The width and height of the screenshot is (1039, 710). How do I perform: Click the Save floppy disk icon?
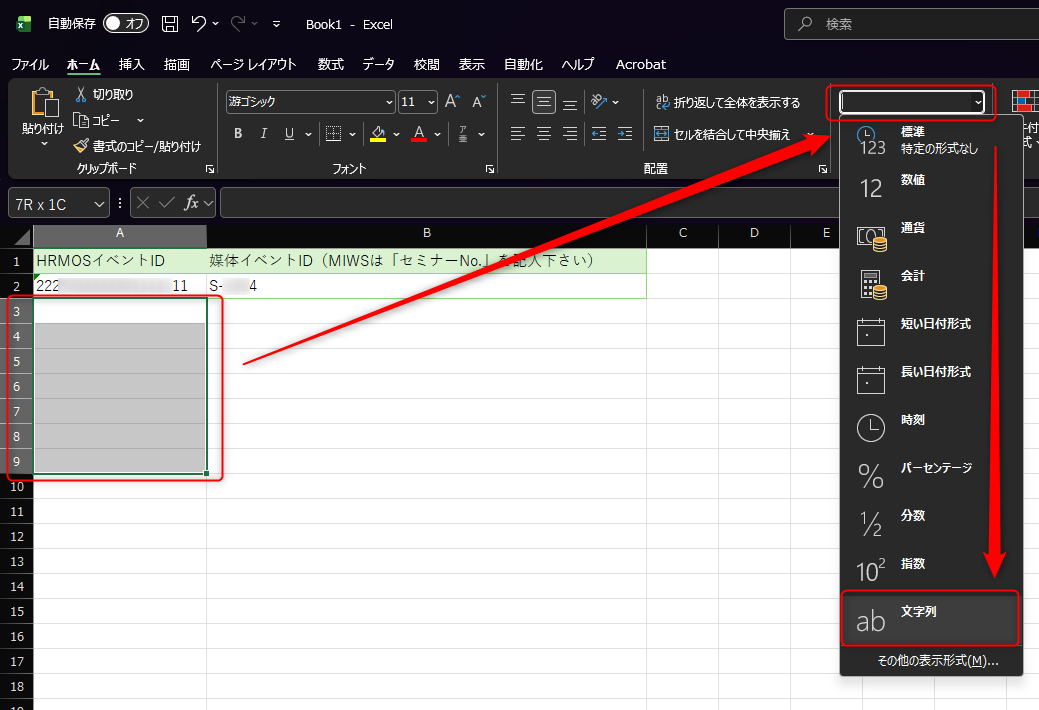(x=170, y=24)
